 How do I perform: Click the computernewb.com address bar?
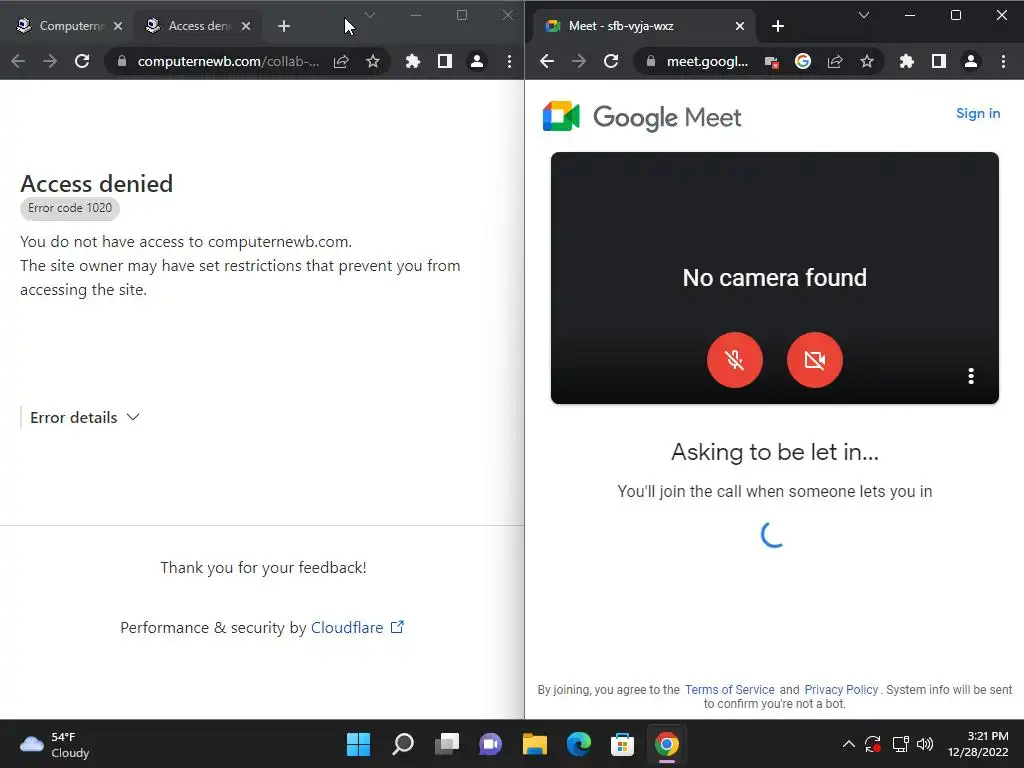click(228, 61)
